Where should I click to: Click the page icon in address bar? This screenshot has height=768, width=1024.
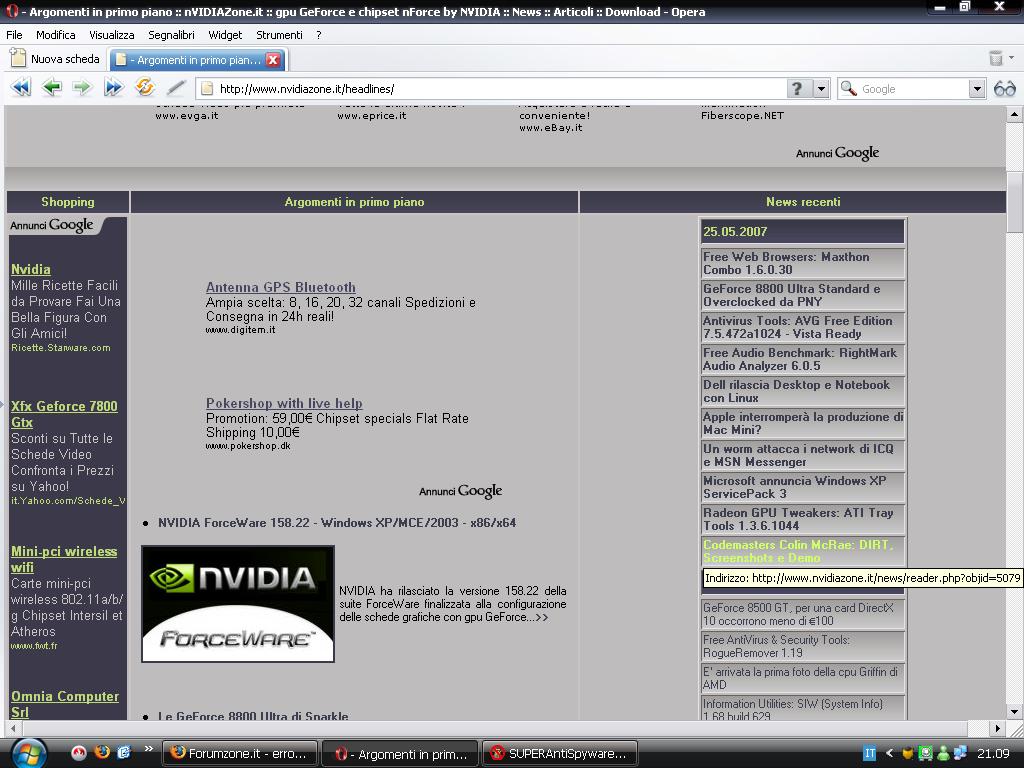click(x=207, y=88)
